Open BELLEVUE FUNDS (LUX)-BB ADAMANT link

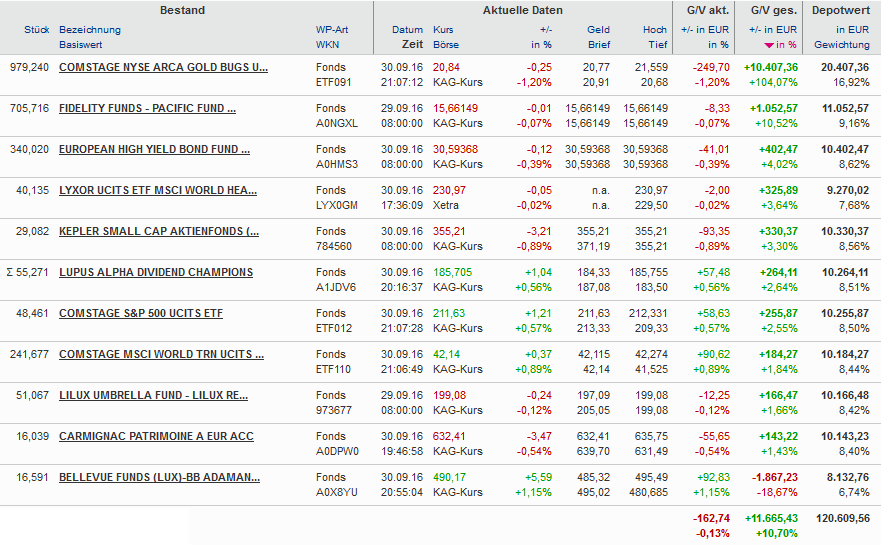pyautogui.click(x=159, y=477)
